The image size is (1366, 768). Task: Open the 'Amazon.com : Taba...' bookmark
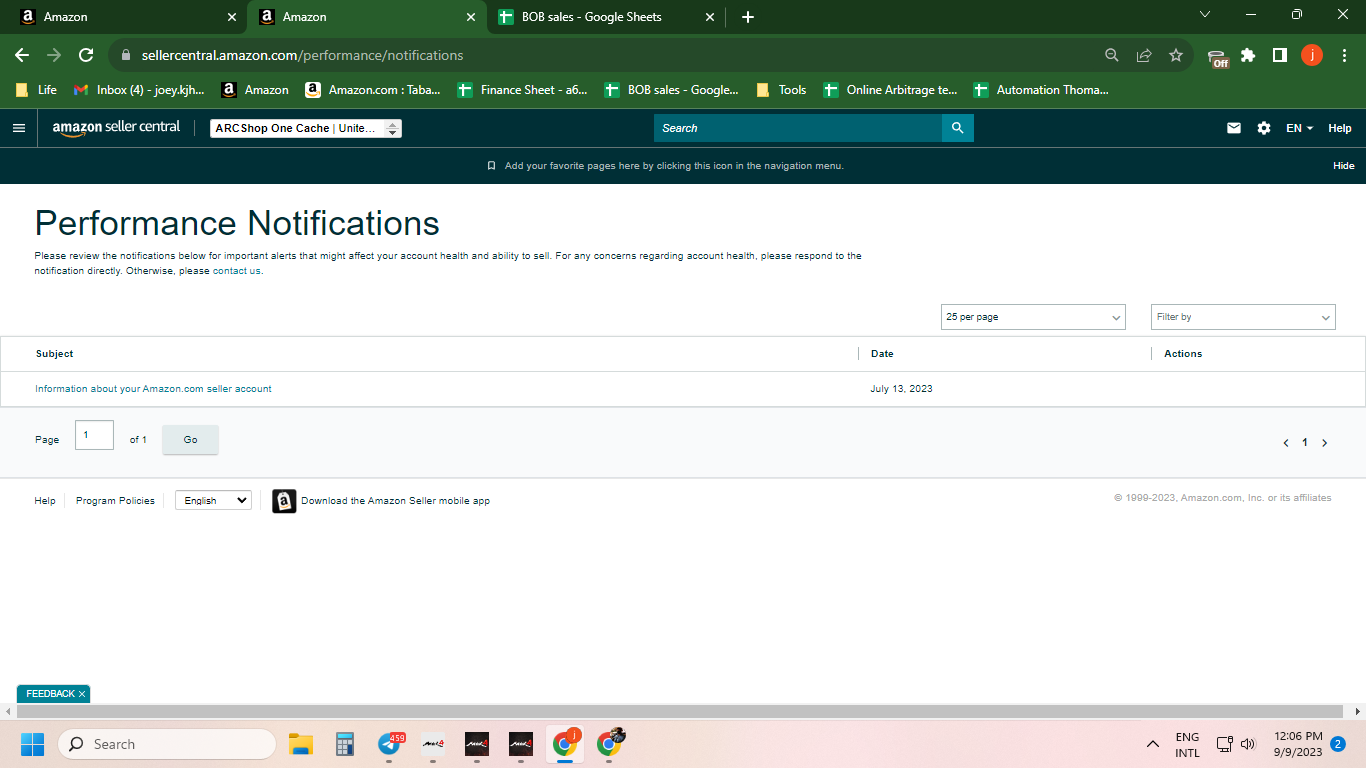(373, 90)
